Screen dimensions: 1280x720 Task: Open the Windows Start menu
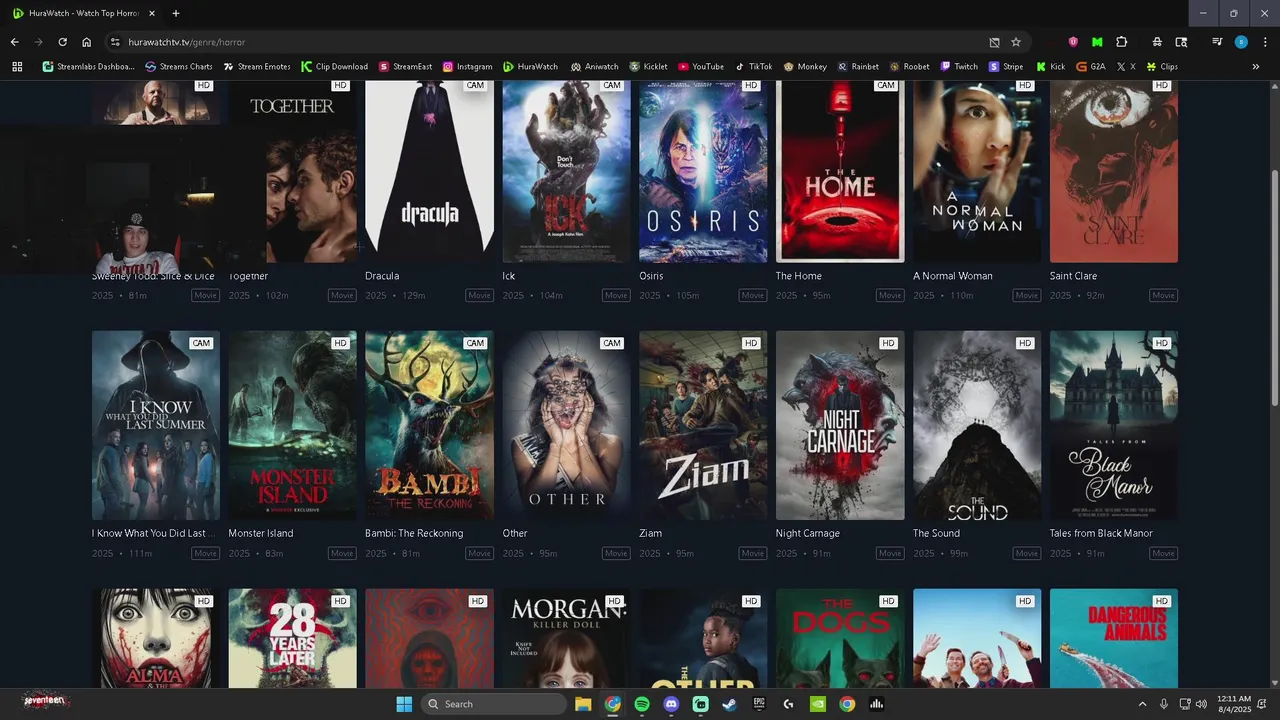(x=404, y=704)
